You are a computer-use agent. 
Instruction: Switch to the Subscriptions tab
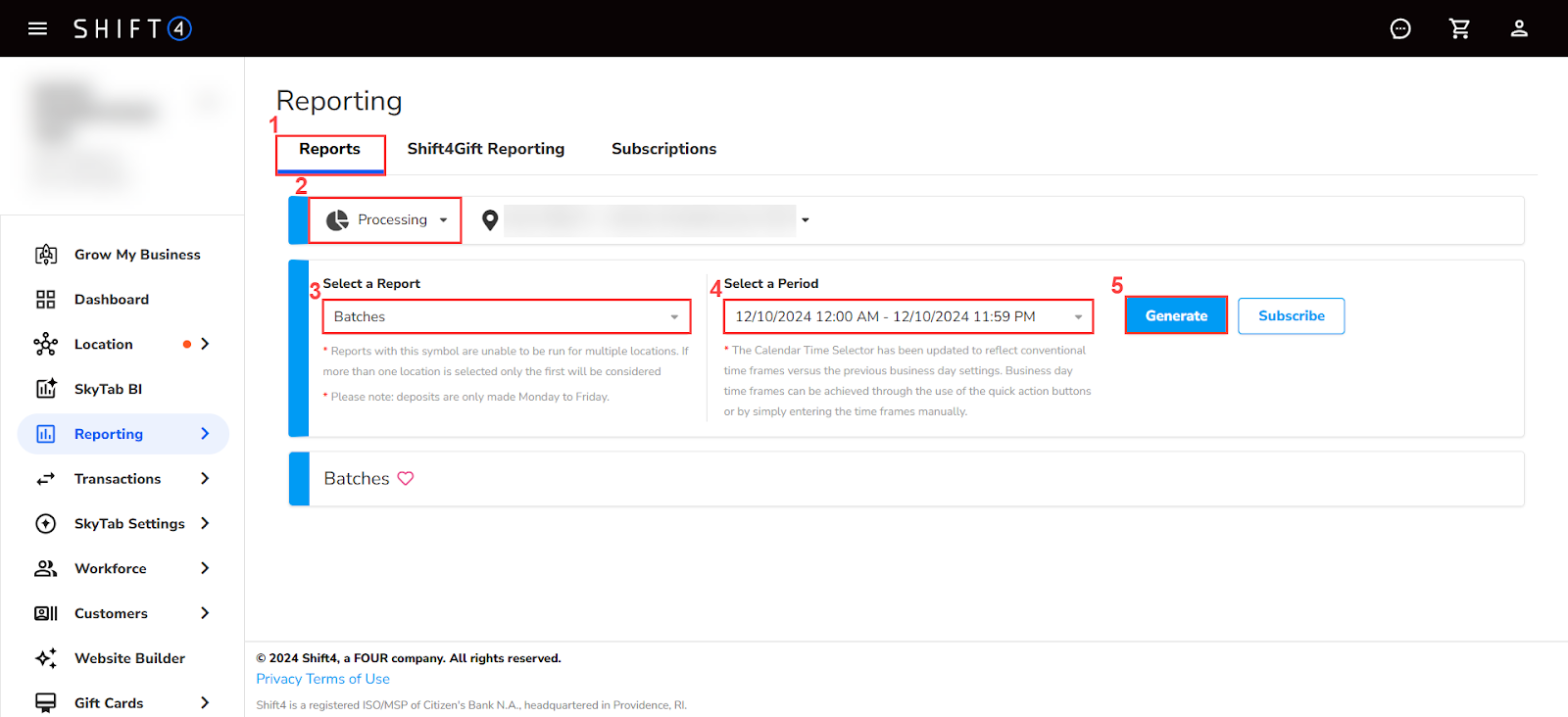[x=664, y=149]
